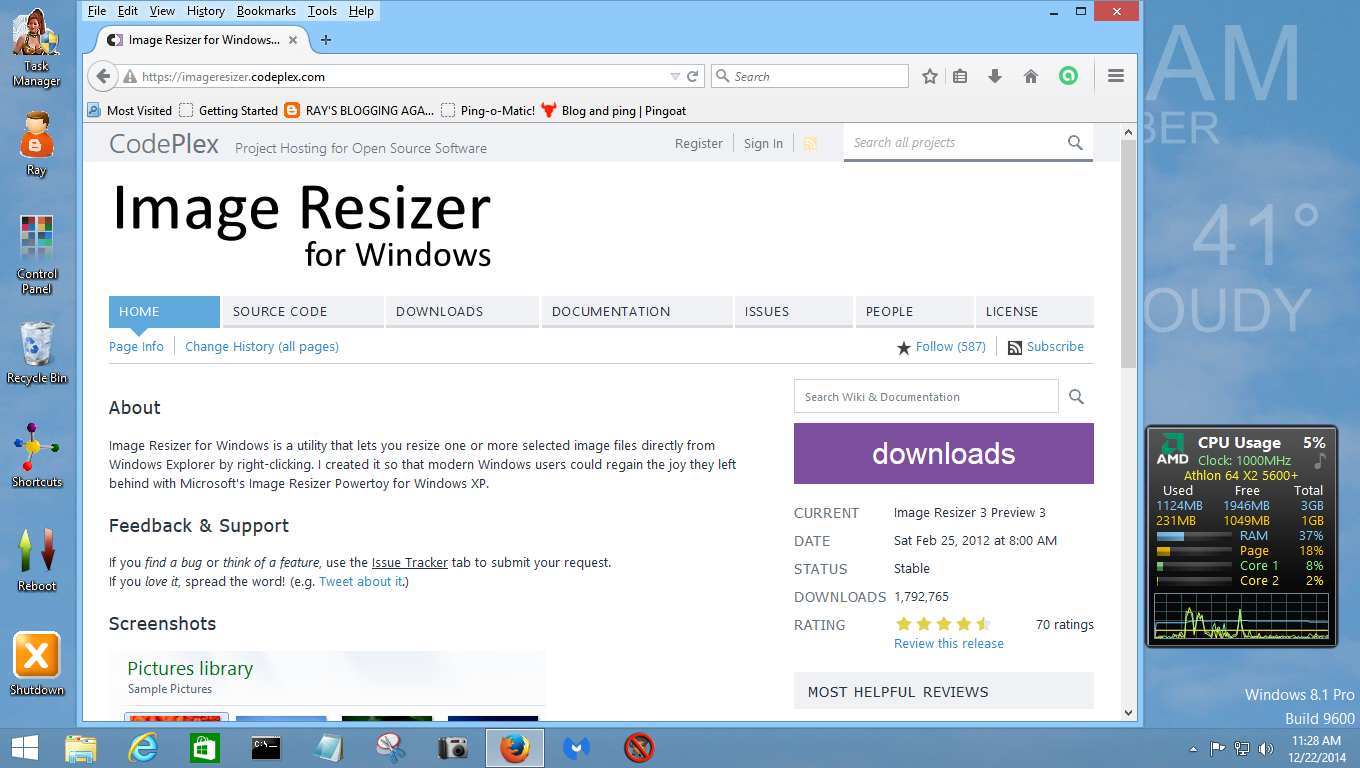Open the PEOPLE tab
1360x768 pixels.
coord(915,311)
